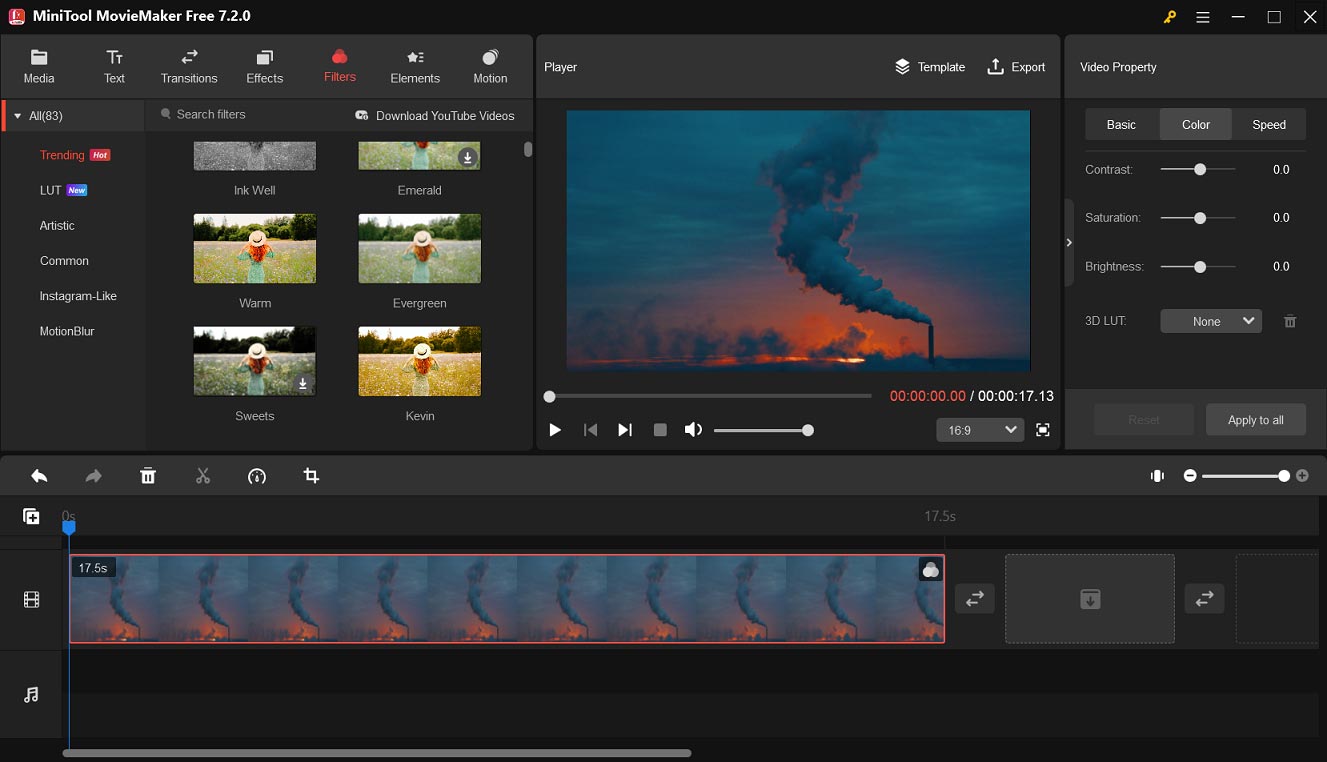The width and height of the screenshot is (1327, 762).
Task: Open the Template chooser
Action: 930,67
